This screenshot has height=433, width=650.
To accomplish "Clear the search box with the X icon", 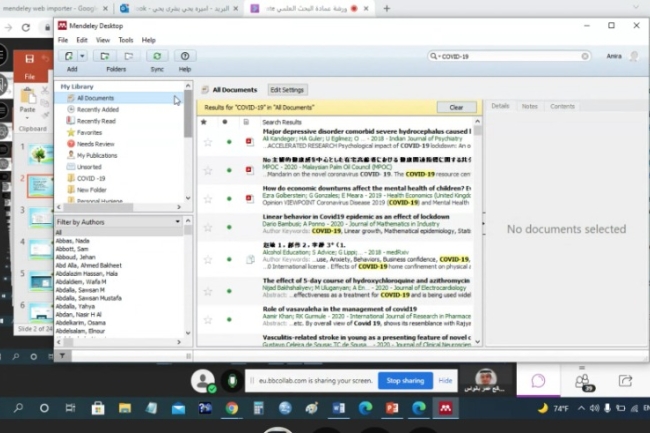I will click(x=585, y=56).
